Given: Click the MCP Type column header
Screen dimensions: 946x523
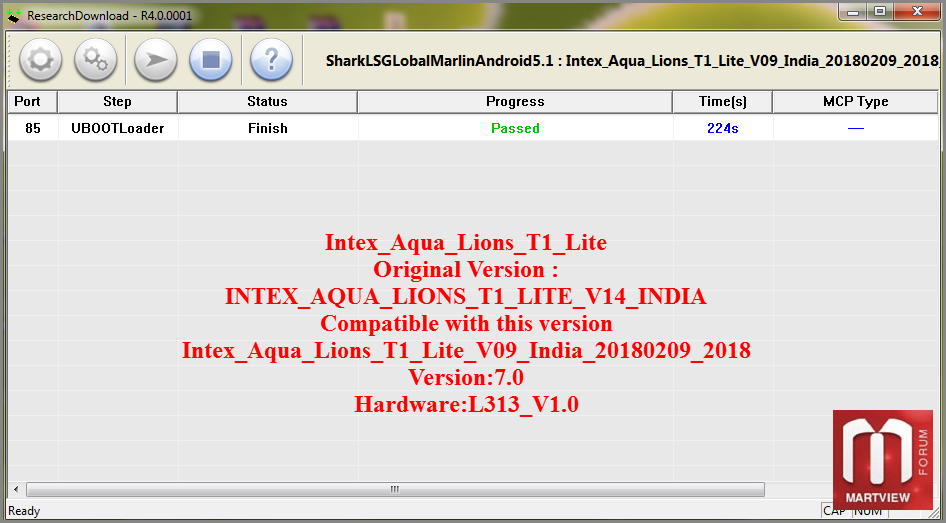Looking at the screenshot, I should click(856, 102).
